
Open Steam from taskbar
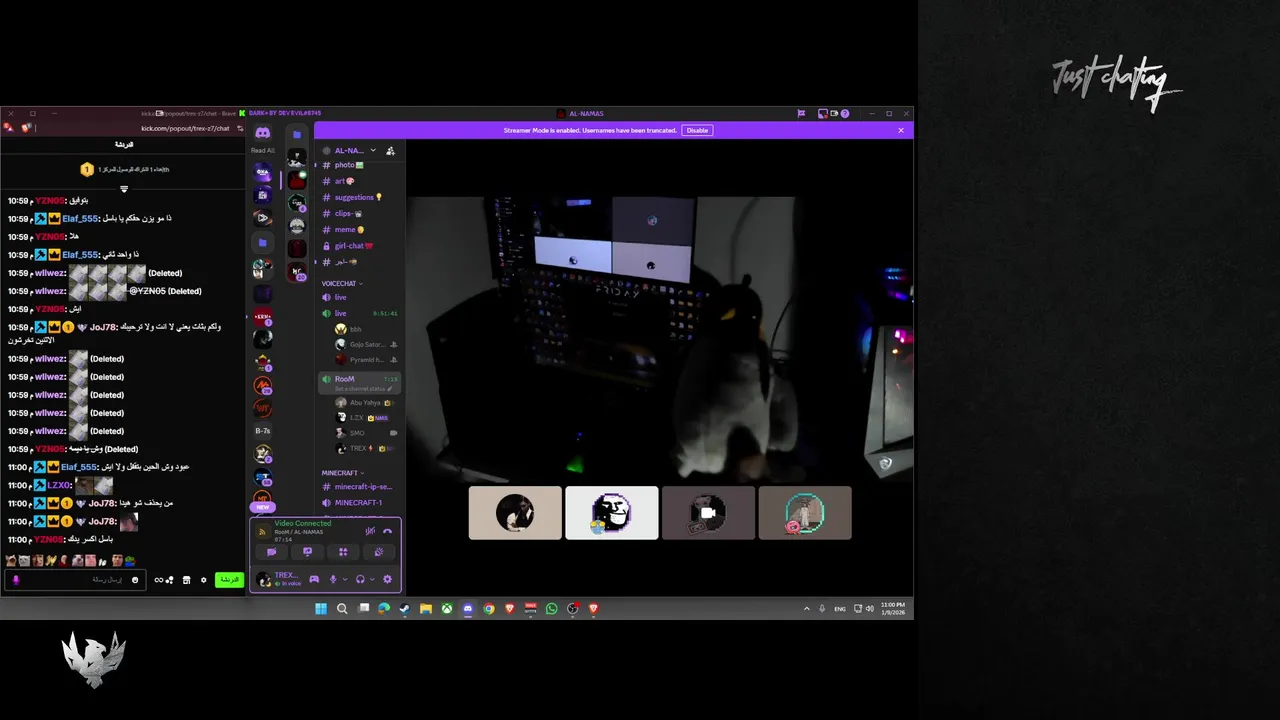pos(405,608)
